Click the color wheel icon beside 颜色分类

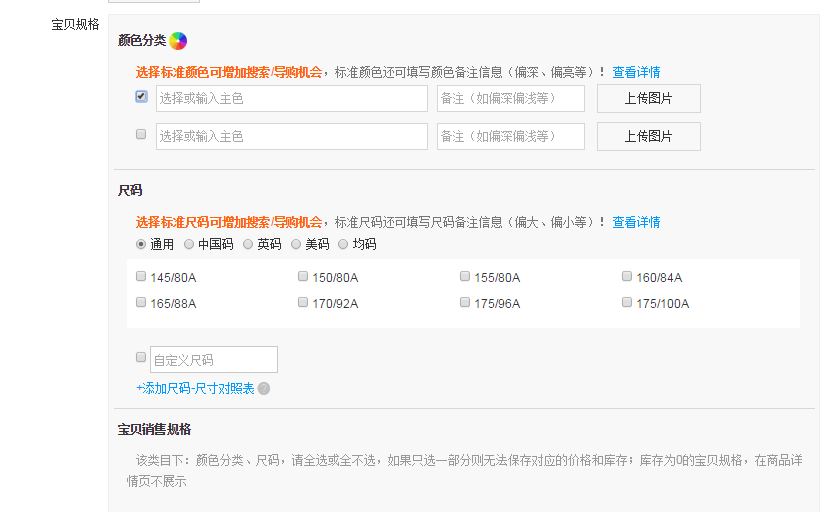[x=178, y=41]
